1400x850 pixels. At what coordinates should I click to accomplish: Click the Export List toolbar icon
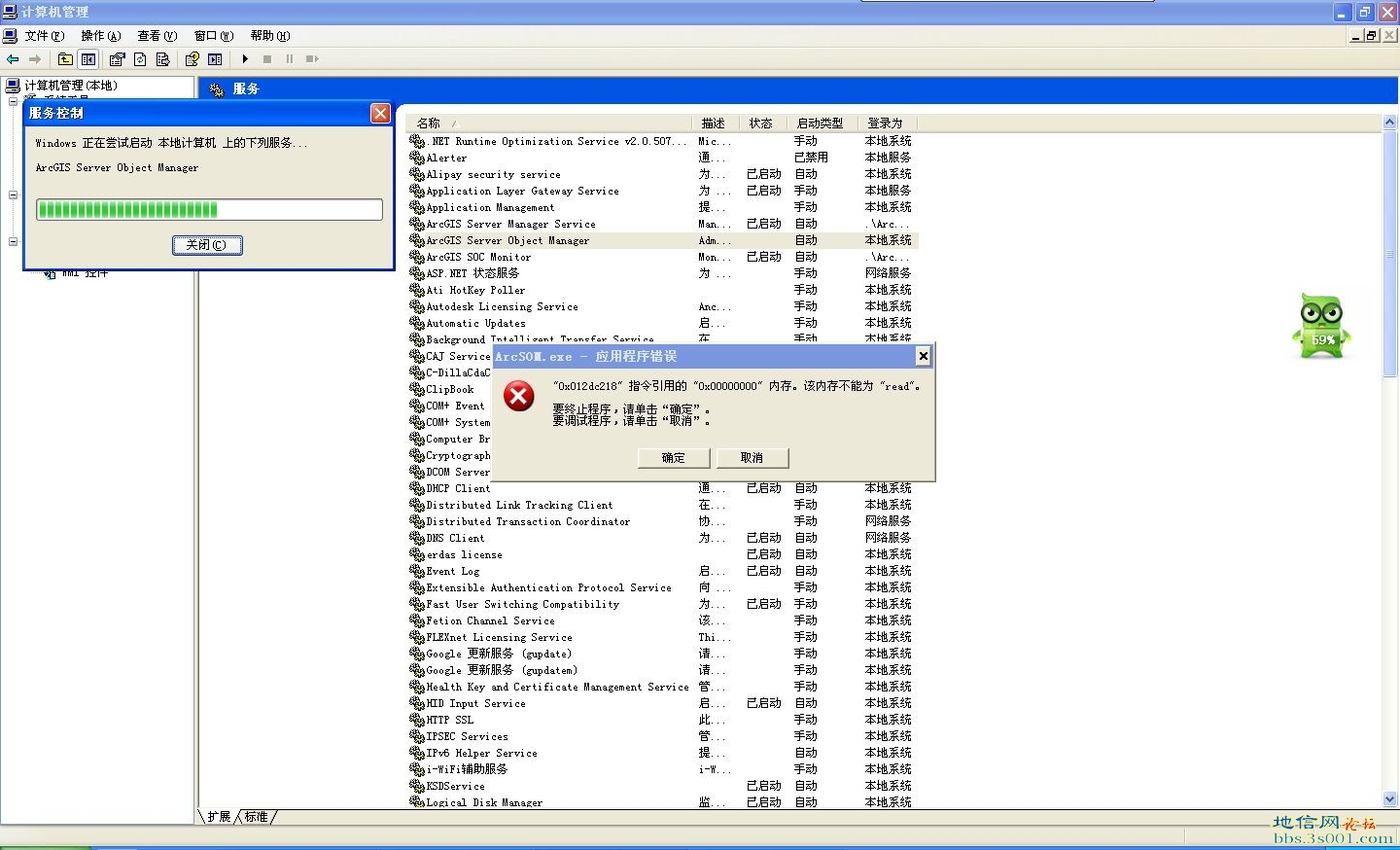162,59
